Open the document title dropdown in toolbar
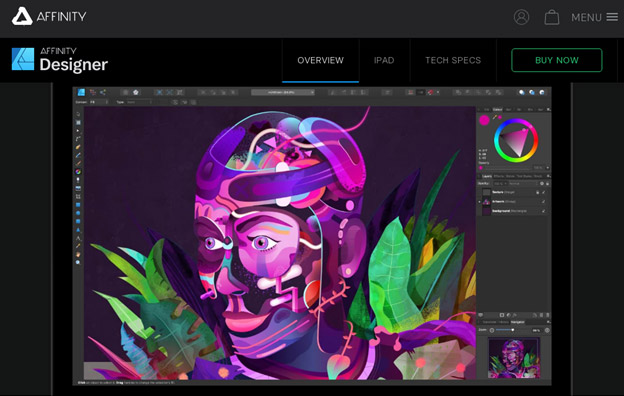Image resolution: width=624 pixels, height=396 pixels. [283, 92]
